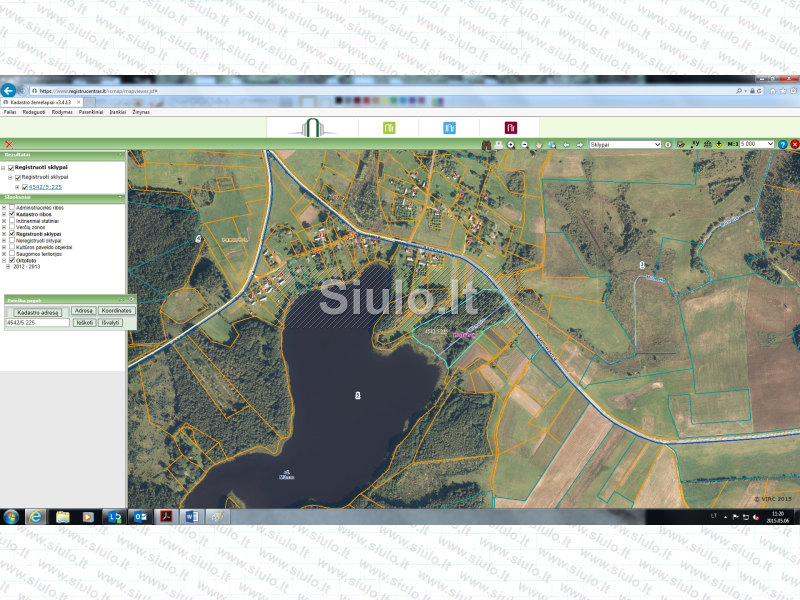
Task: Click the red X in left green bar
Action: point(9,144)
